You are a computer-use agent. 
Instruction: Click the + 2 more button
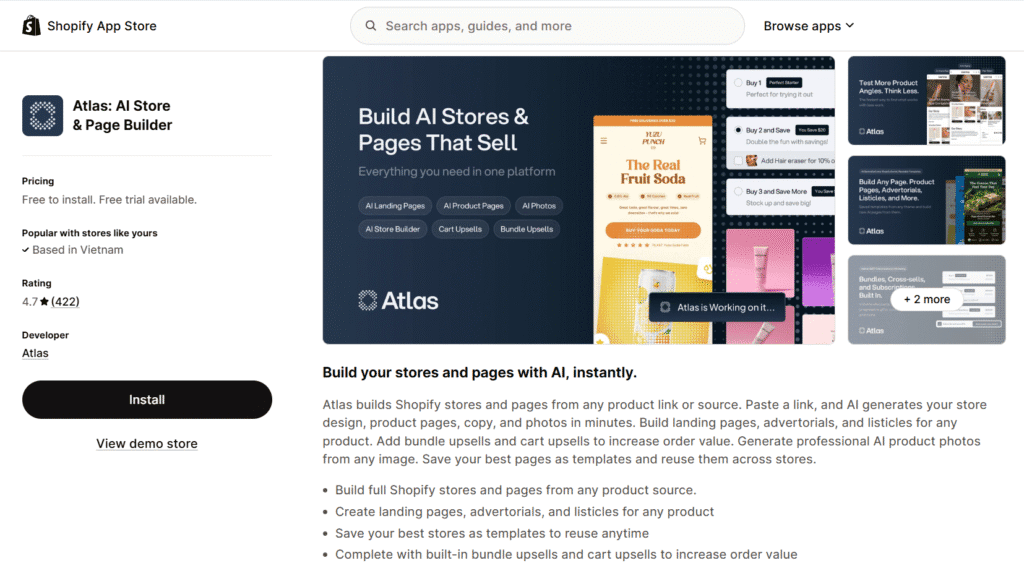coord(927,300)
